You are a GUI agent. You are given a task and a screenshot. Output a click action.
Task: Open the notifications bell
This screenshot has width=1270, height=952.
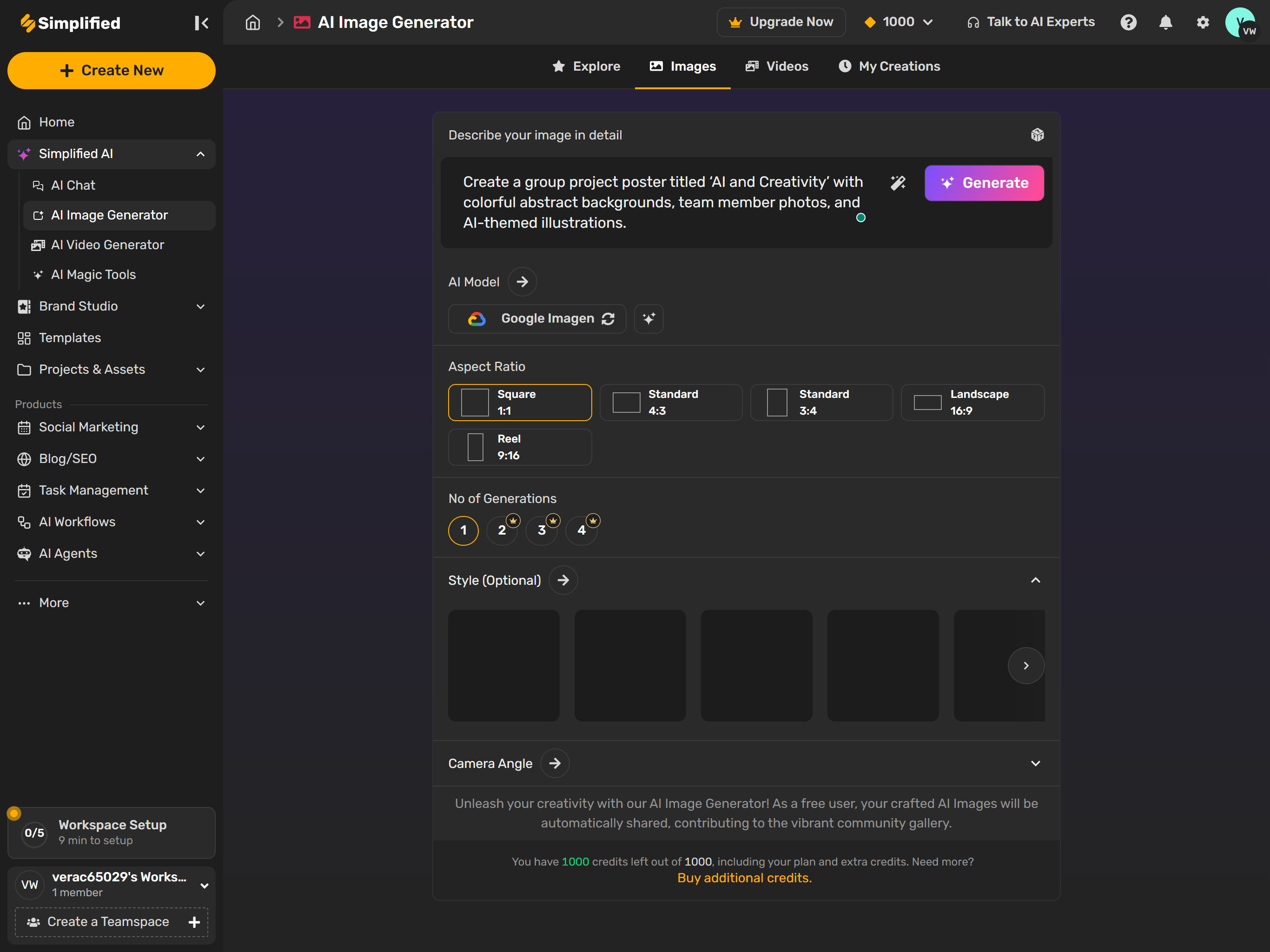[x=1165, y=22]
